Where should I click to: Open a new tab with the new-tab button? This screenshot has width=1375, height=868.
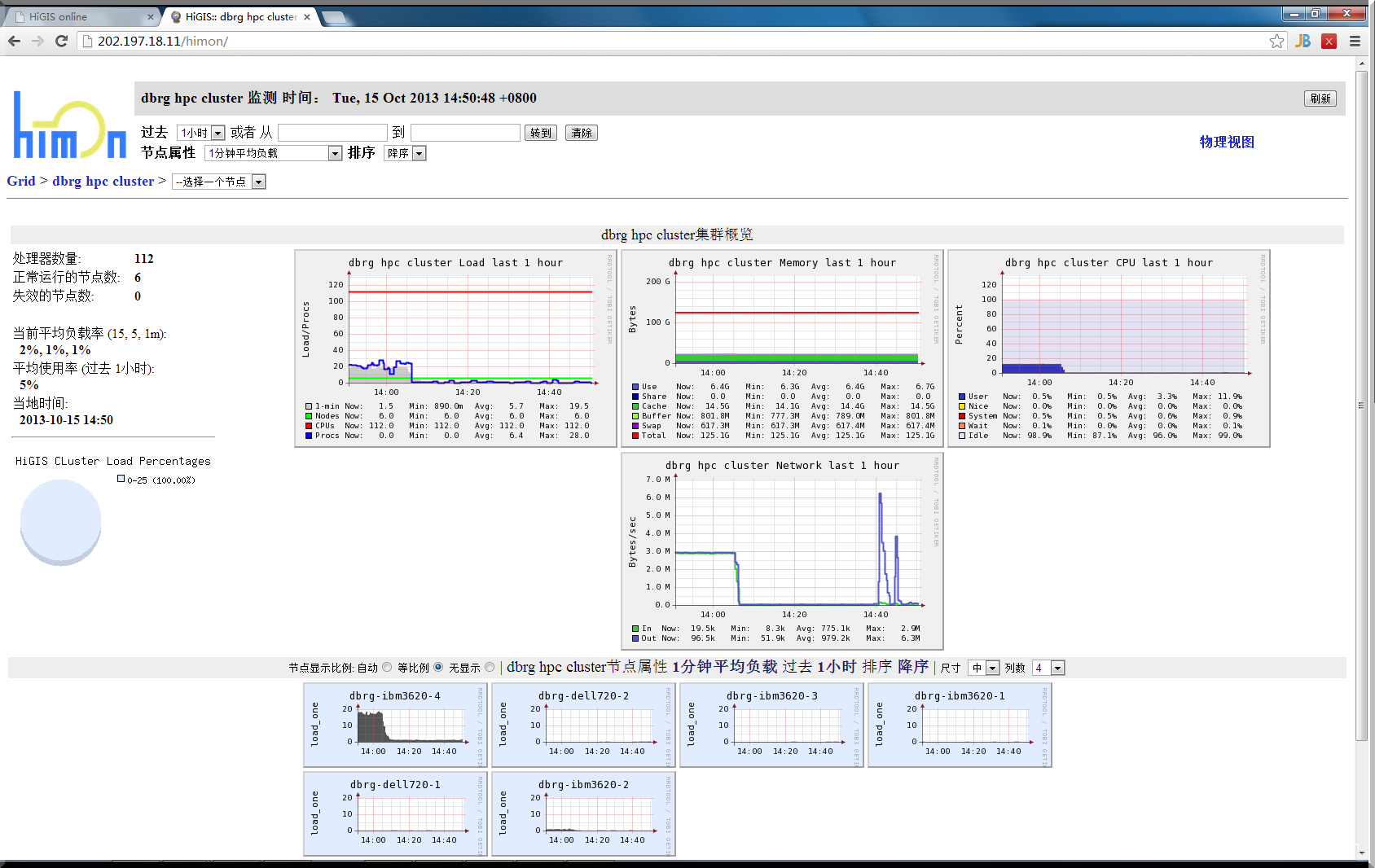[x=334, y=17]
